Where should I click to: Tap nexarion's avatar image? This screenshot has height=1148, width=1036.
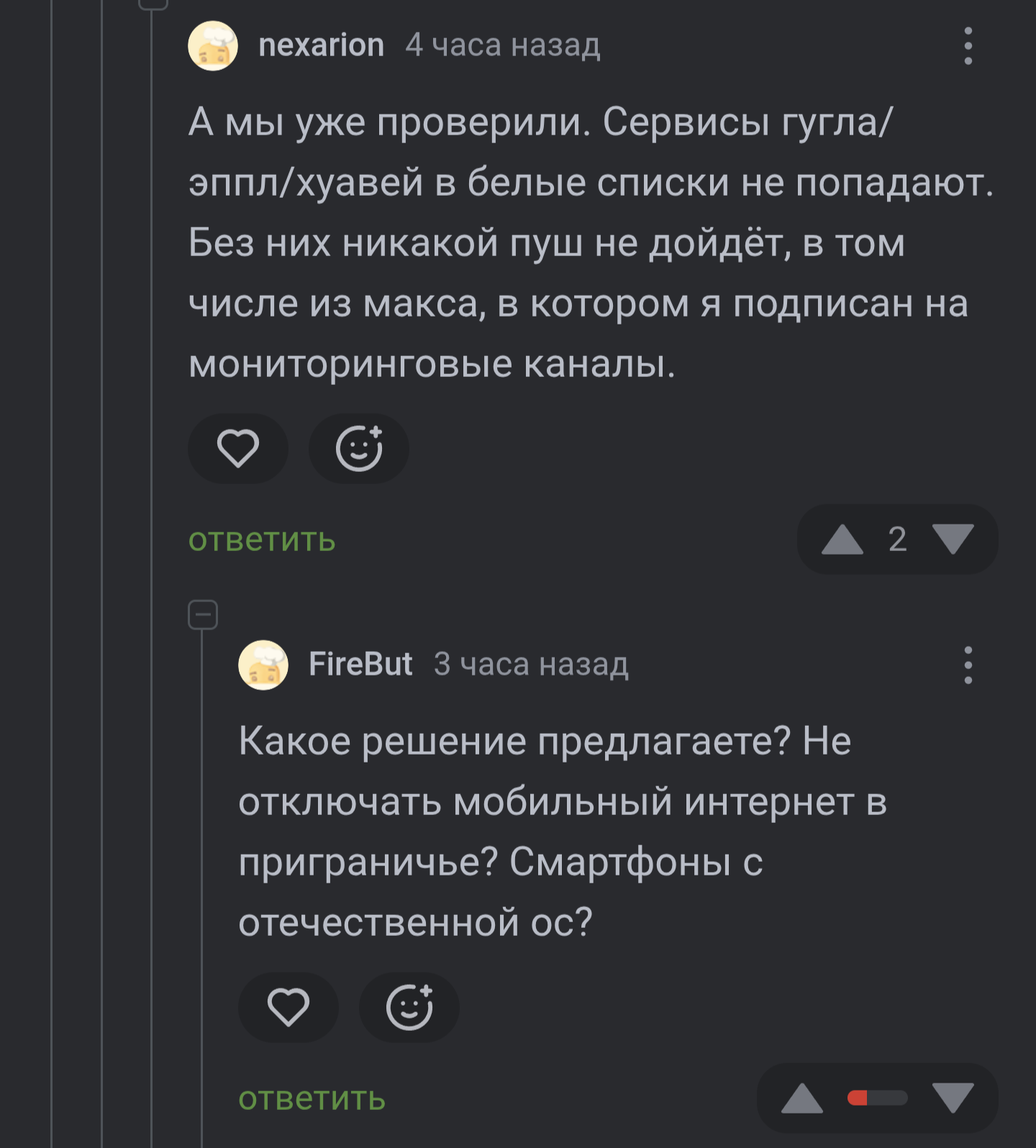point(213,46)
